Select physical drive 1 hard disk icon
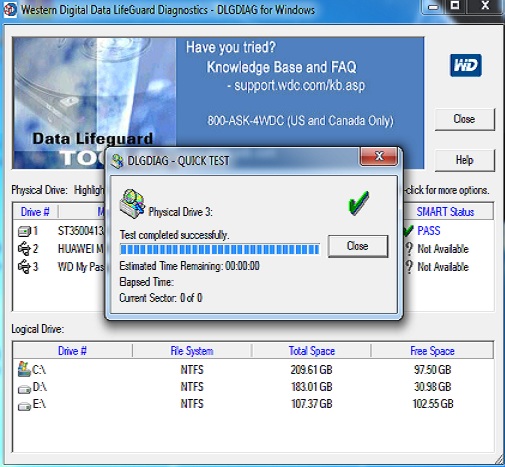The height and width of the screenshot is (467, 505). 24,231
